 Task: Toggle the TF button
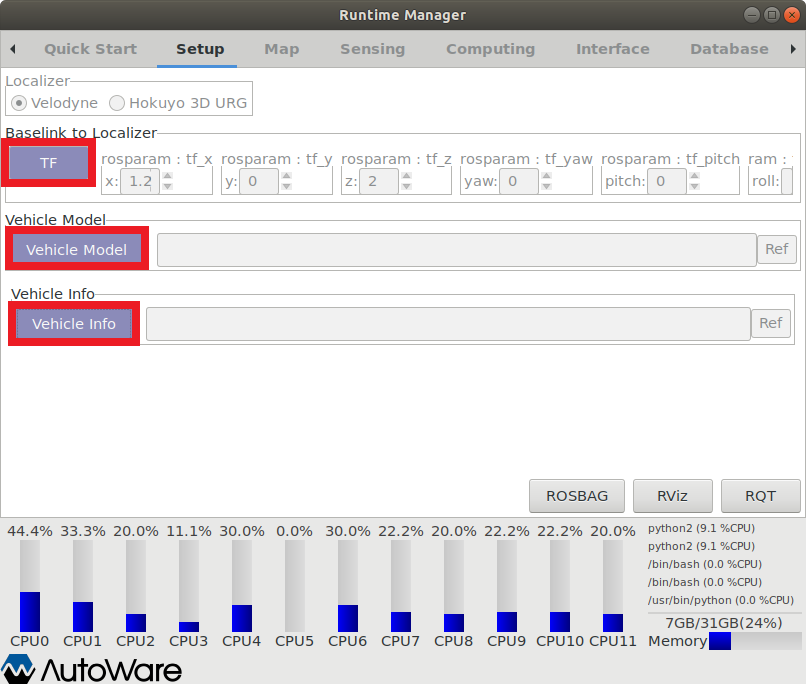49,163
